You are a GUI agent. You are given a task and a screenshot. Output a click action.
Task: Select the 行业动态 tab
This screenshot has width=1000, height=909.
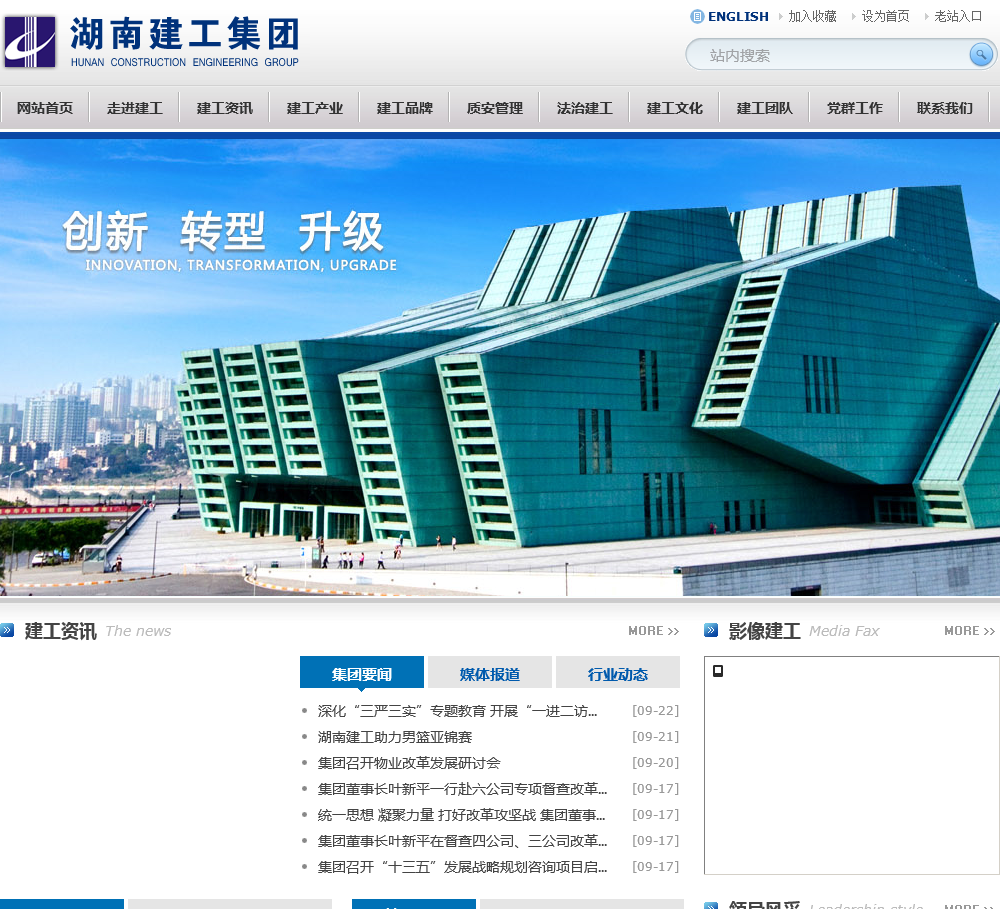[x=618, y=672]
